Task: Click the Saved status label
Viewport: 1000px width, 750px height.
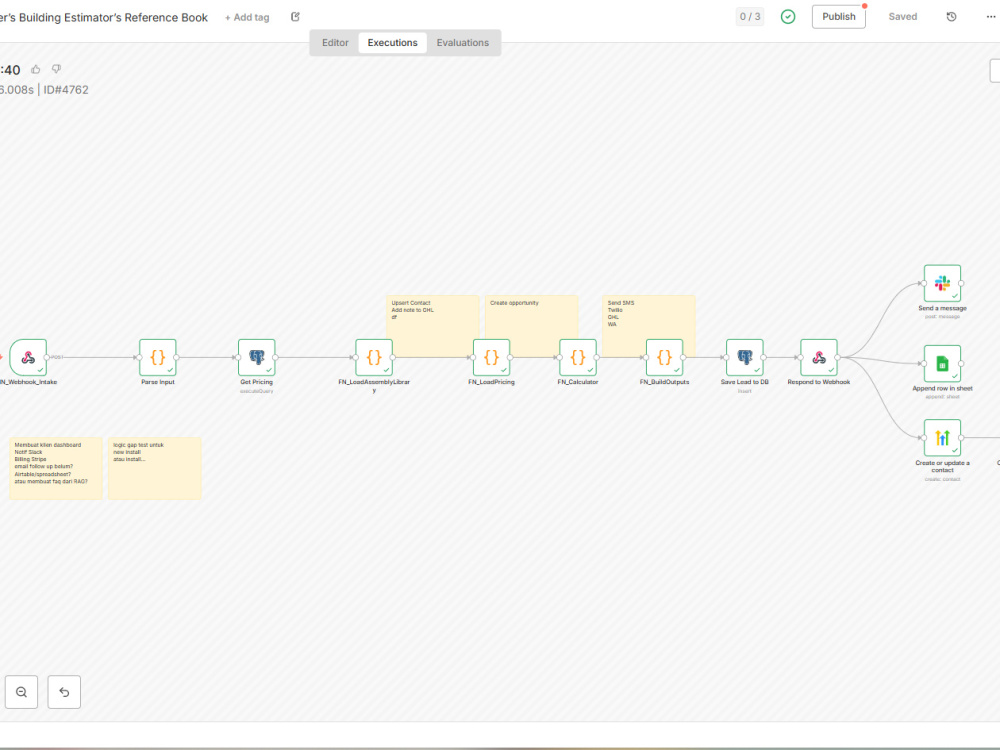Action: [903, 17]
